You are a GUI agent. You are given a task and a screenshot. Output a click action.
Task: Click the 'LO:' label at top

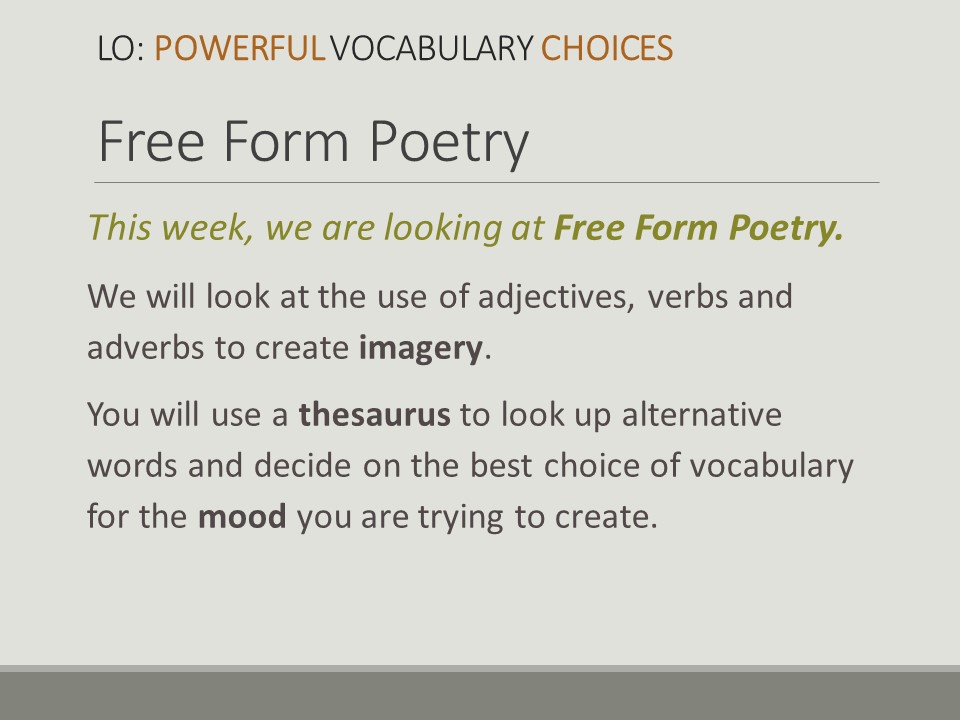click(121, 48)
